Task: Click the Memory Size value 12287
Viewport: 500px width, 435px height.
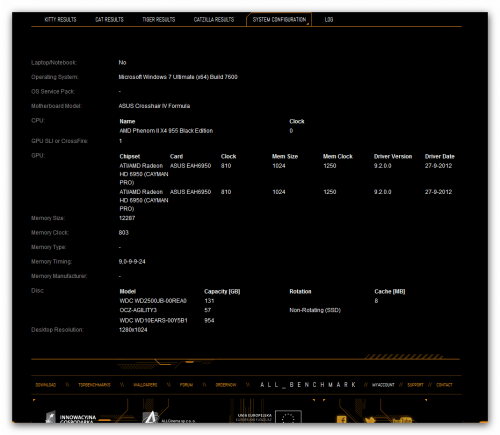Action: click(x=127, y=218)
